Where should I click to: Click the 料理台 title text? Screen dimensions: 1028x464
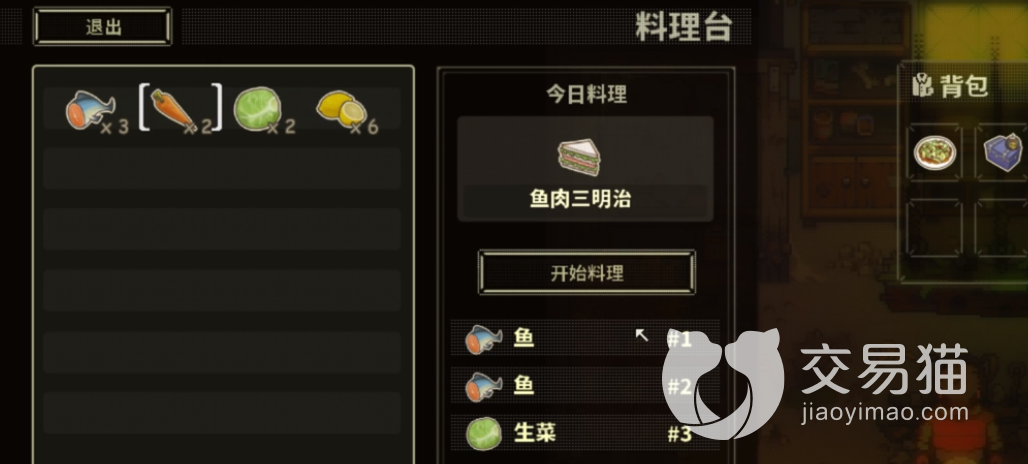tap(683, 27)
